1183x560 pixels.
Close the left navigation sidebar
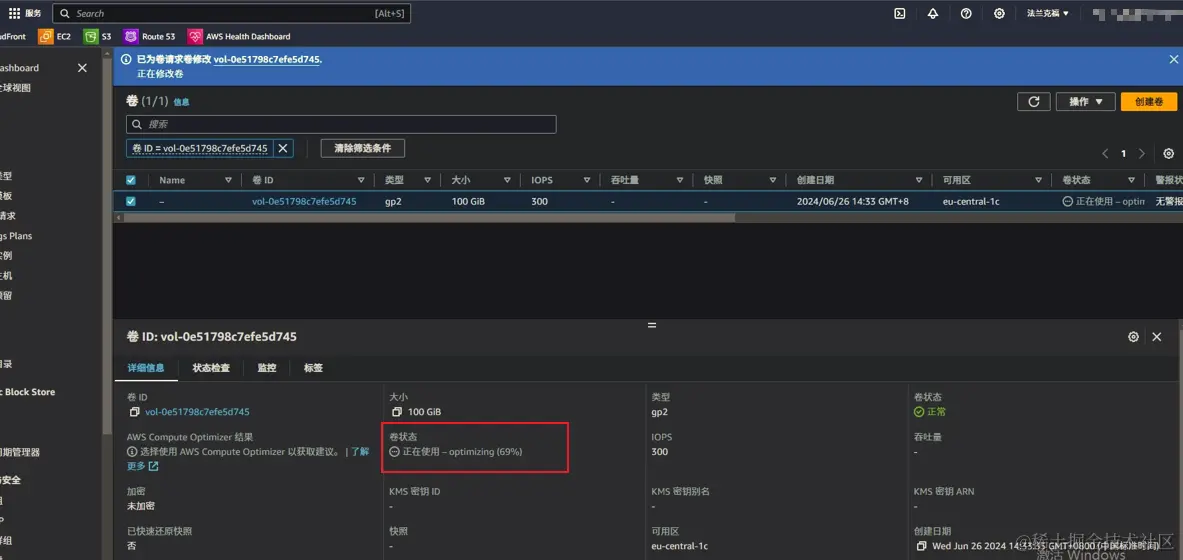coord(82,68)
